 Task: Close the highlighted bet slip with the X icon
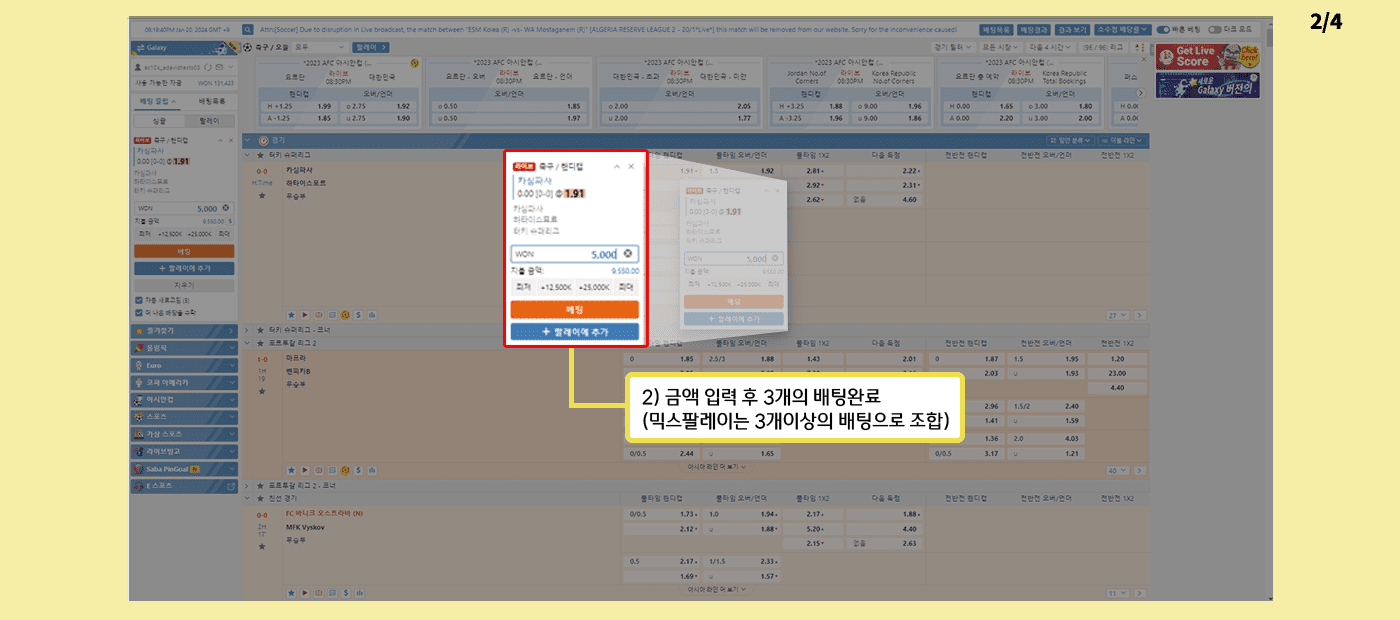click(x=631, y=166)
